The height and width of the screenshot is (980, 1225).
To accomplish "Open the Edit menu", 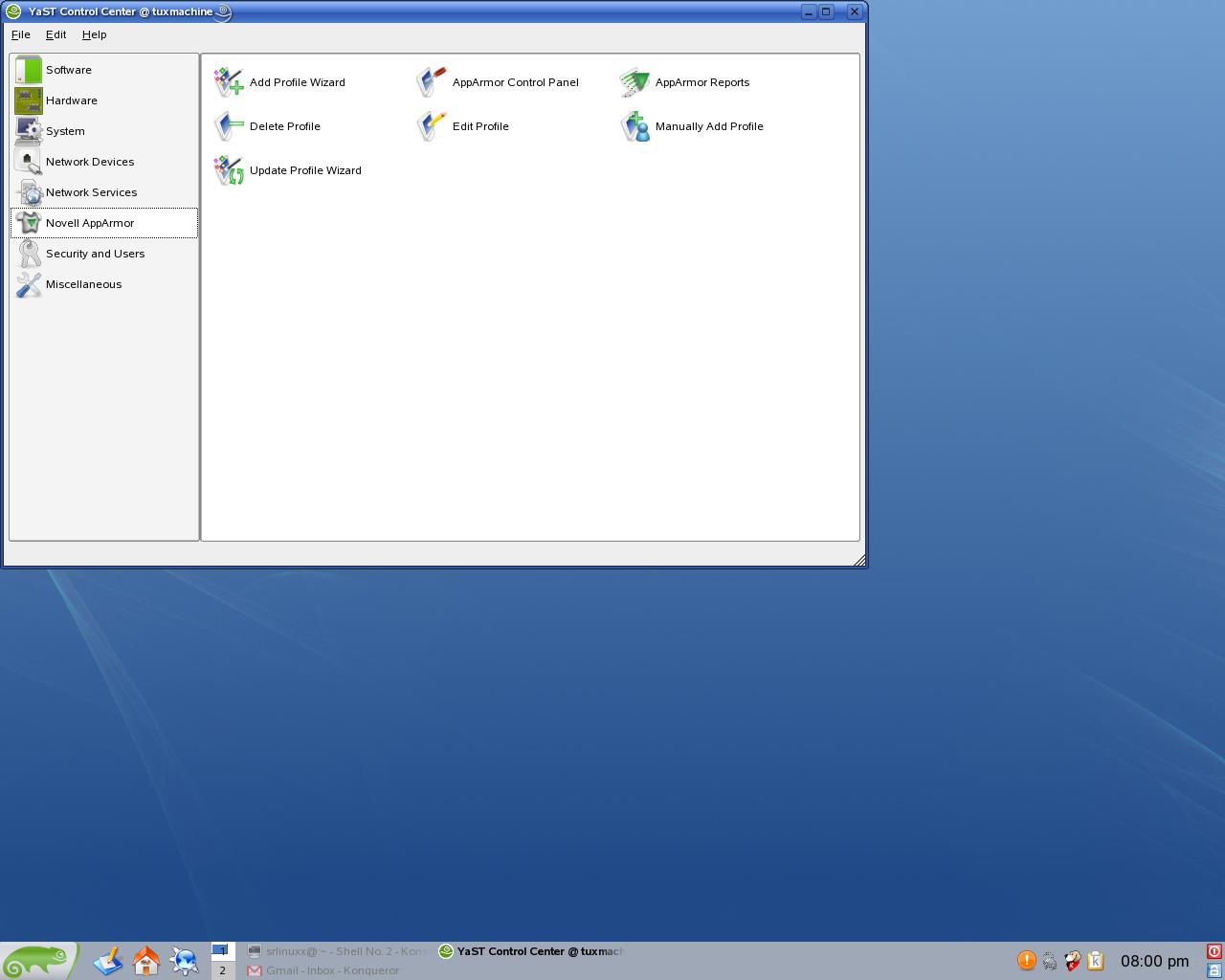I will point(56,34).
